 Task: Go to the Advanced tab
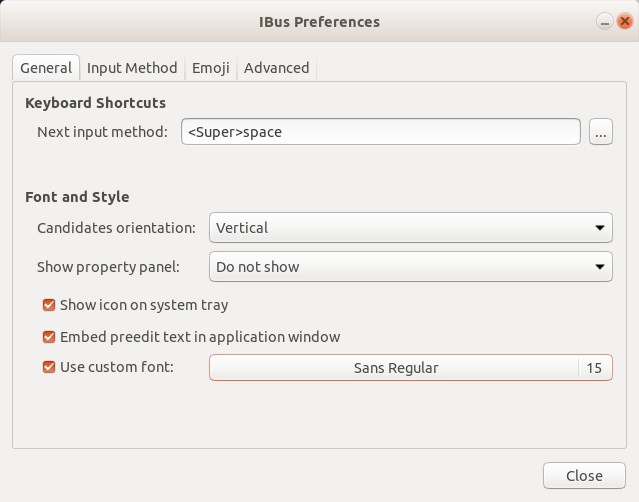276,68
